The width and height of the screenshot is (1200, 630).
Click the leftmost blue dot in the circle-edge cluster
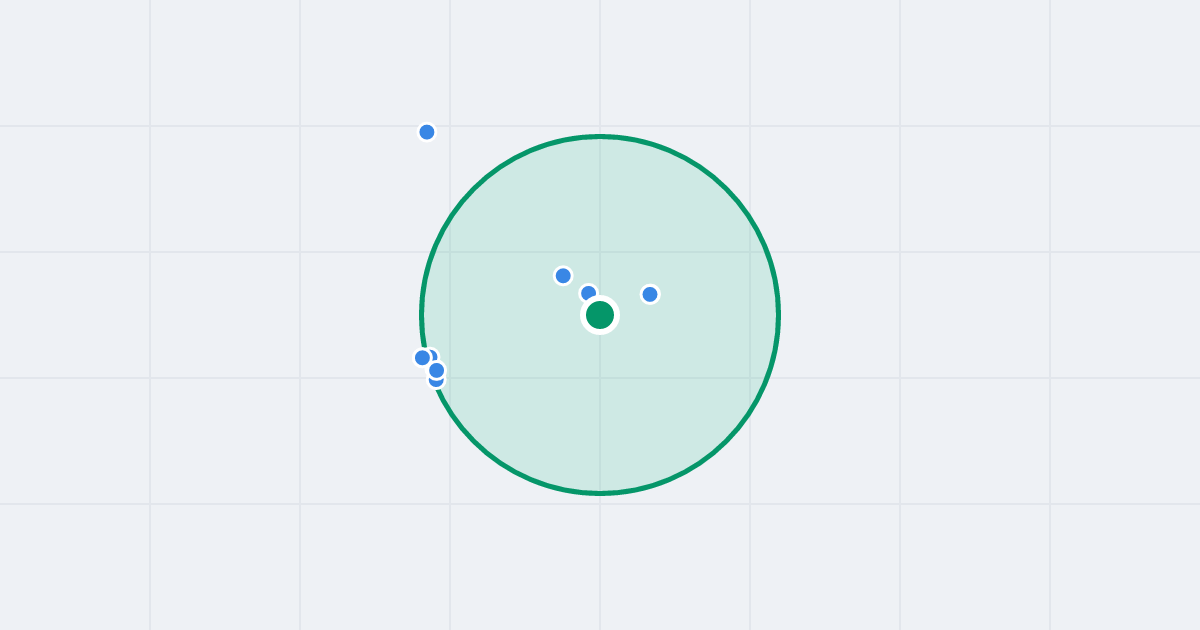[423, 358]
